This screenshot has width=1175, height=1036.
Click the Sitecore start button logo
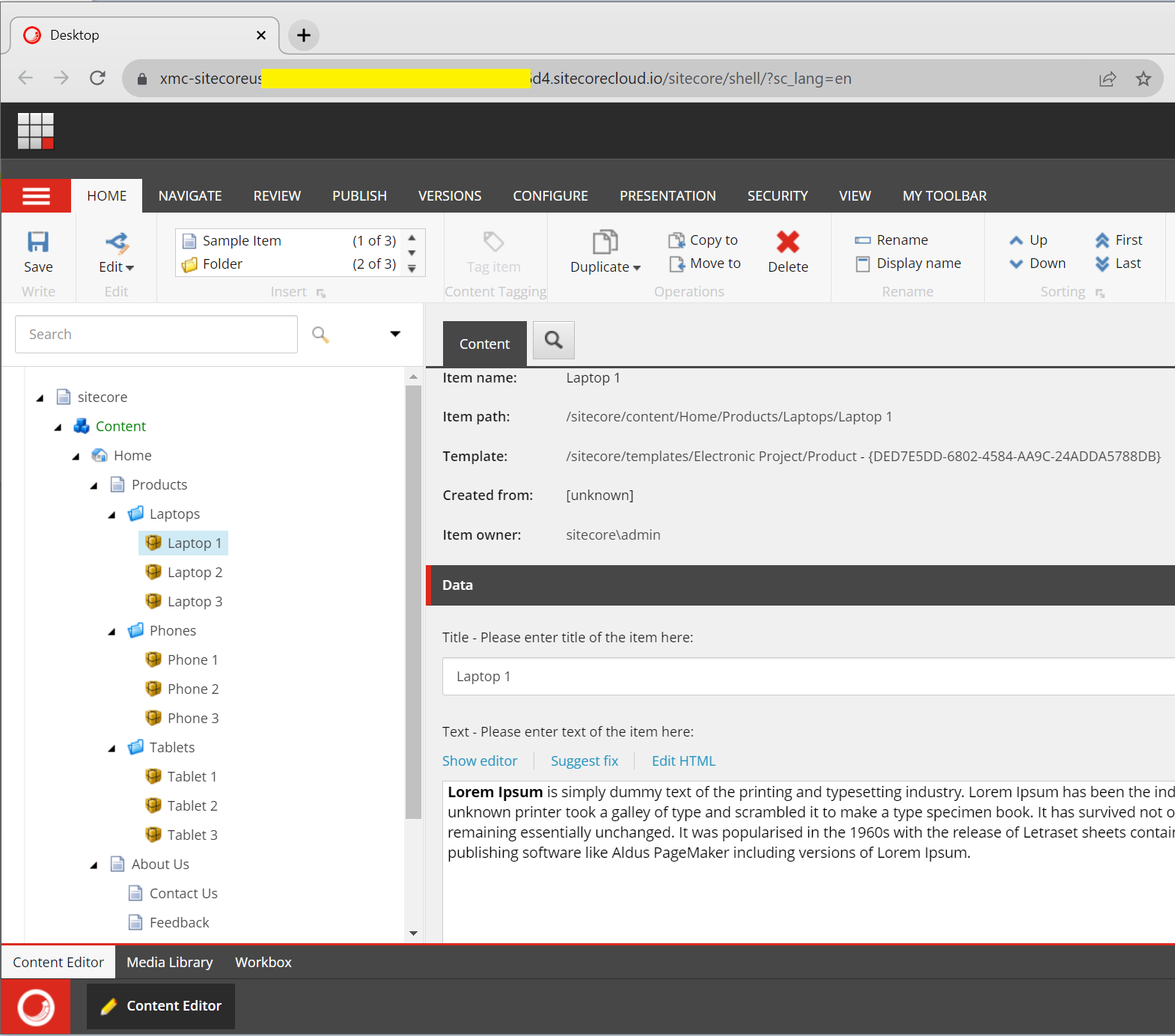(x=36, y=1007)
